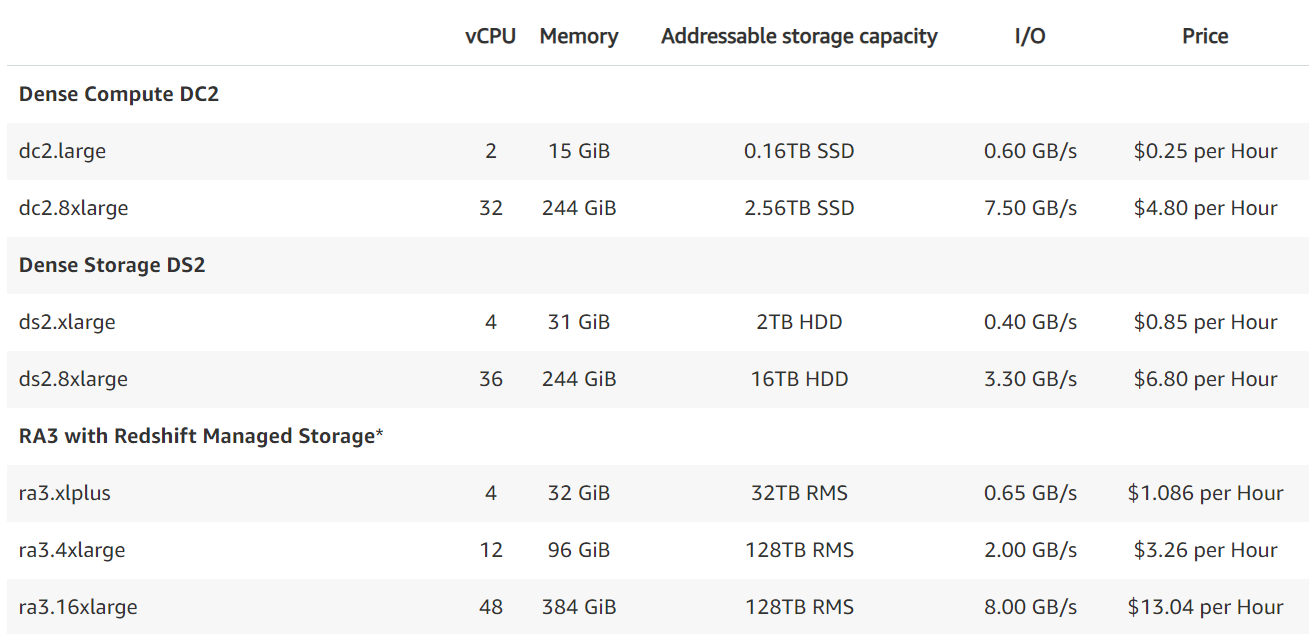Select the Dense Compute DC2 section heading
This screenshot has height=634, width=1309.
click(x=119, y=95)
